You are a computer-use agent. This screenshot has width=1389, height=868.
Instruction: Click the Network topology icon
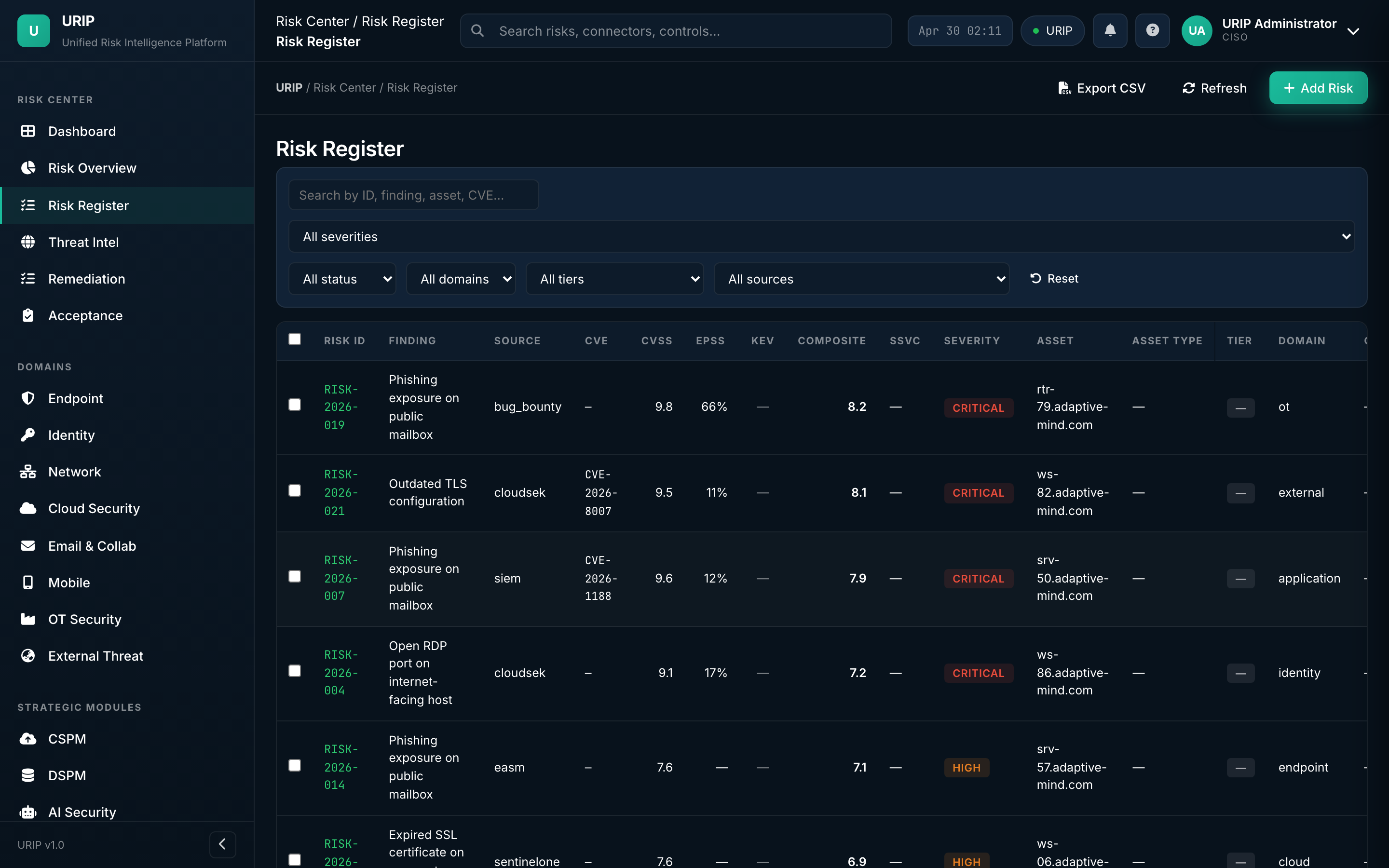pyautogui.click(x=27, y=472)
